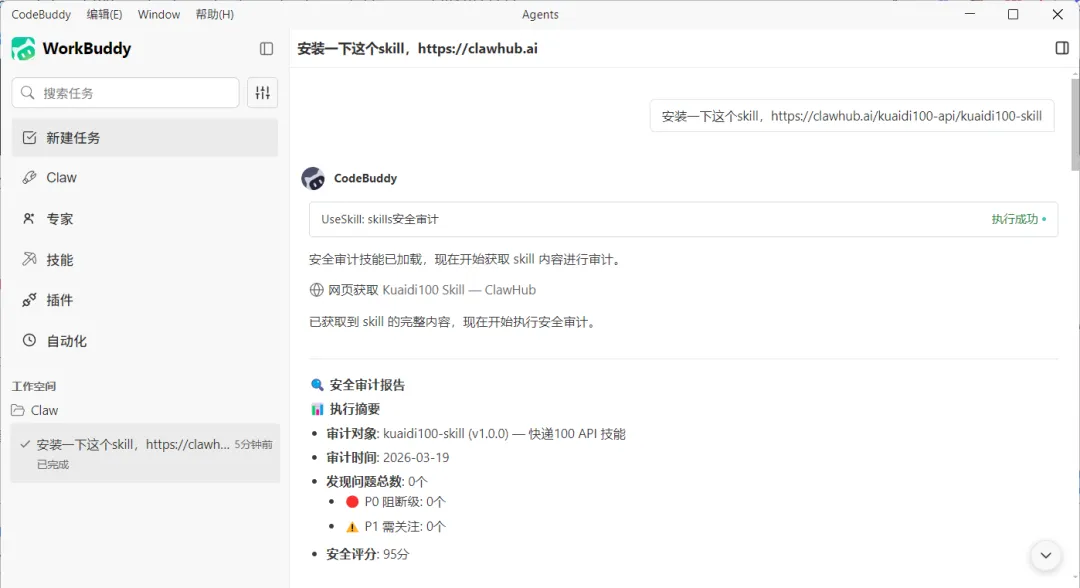Viewport: 1080px width, 588px height.
Task: Open the CodeBuddy menu
Action: [41, 14]
